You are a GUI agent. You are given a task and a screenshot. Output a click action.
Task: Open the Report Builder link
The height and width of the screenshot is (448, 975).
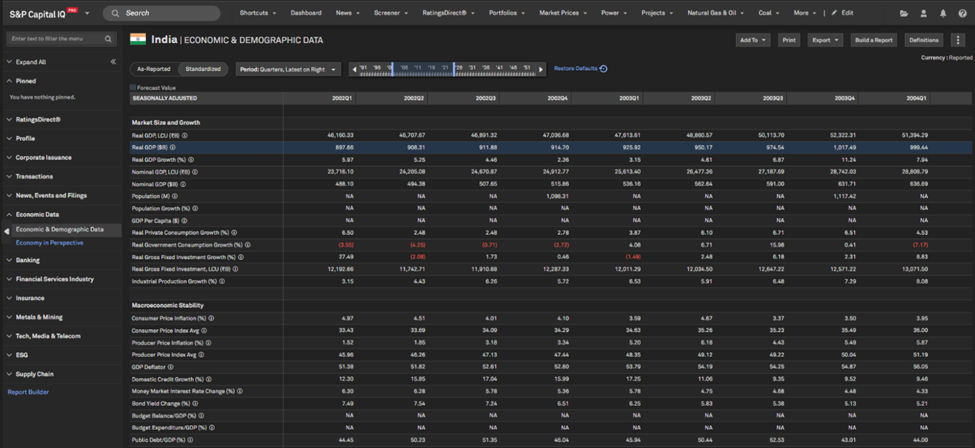pyautogui.click(x=28, y=392)
